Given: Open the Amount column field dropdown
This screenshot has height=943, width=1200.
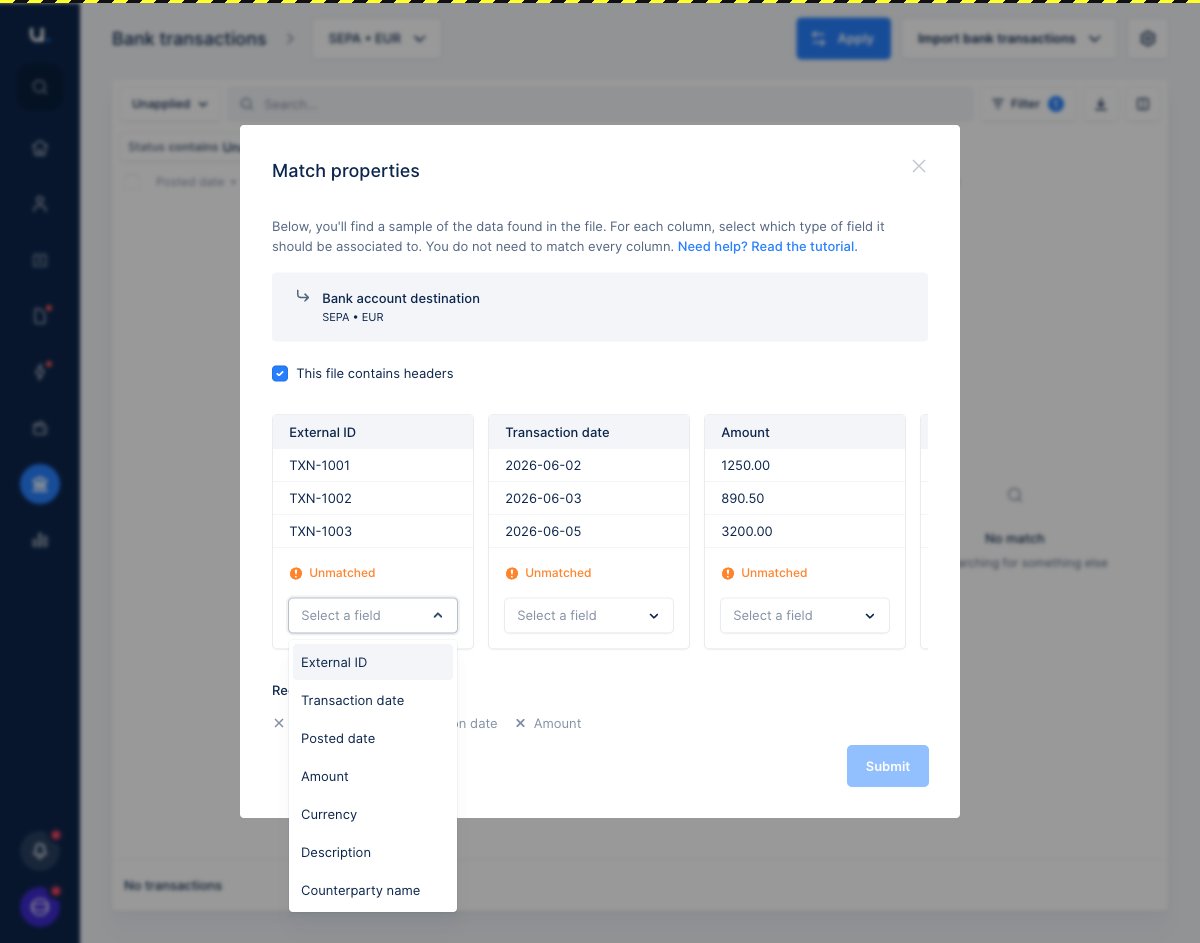Looking at the screenshot, I should tap(805, 615).
